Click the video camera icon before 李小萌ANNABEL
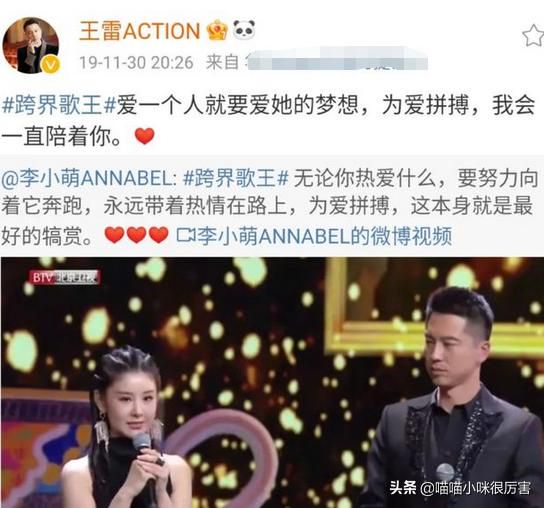 point(186,235)
